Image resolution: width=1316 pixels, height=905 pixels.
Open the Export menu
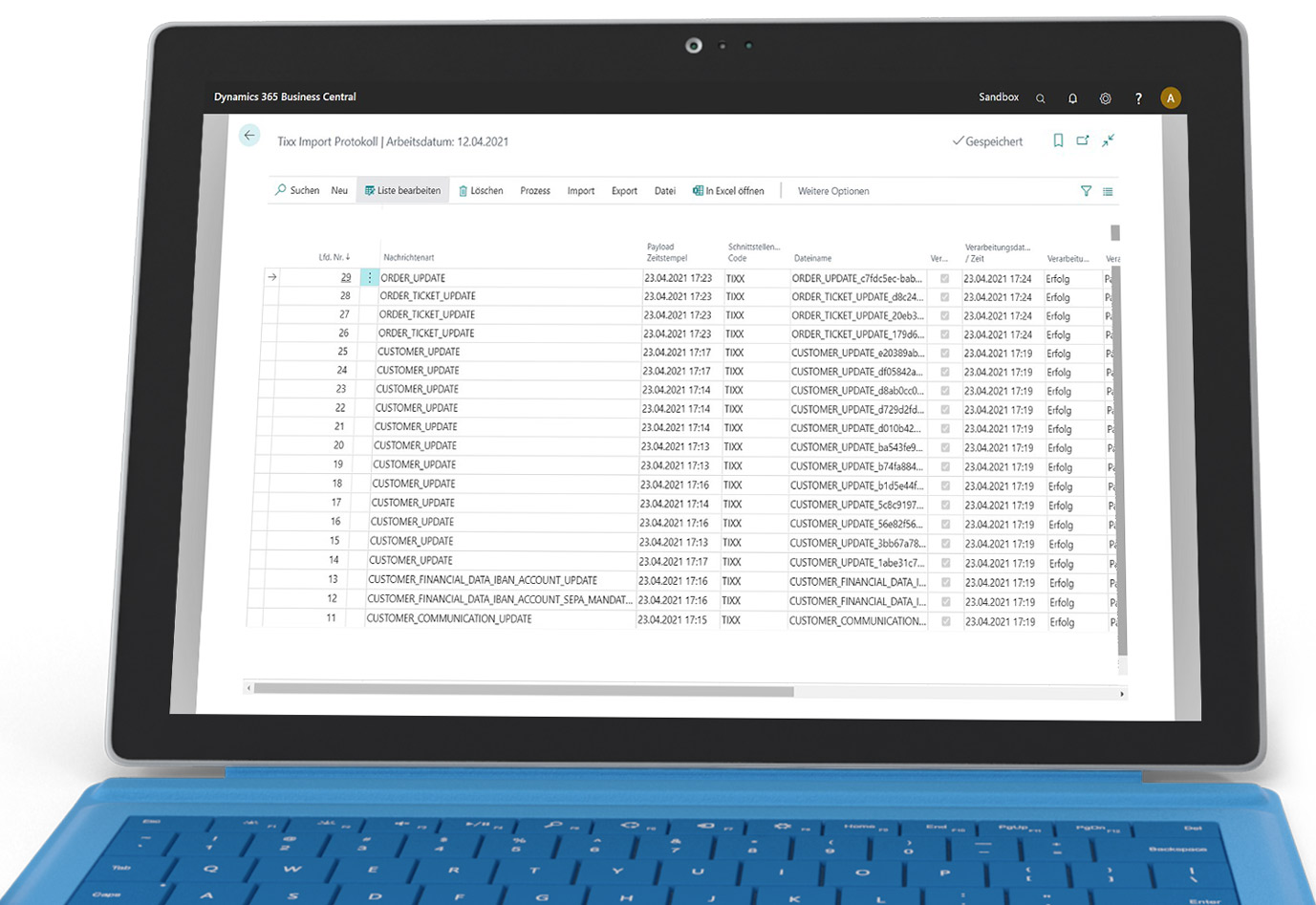[x=624, y=191]
